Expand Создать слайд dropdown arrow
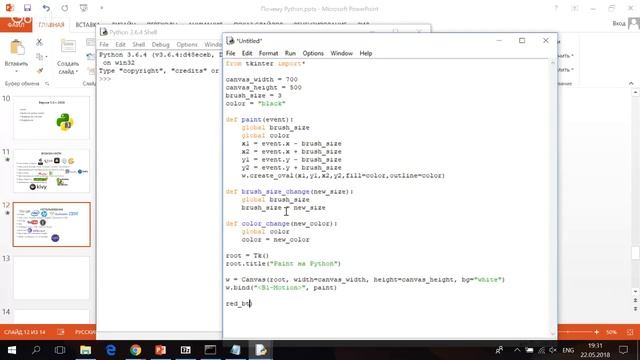 tap(77, 72)
